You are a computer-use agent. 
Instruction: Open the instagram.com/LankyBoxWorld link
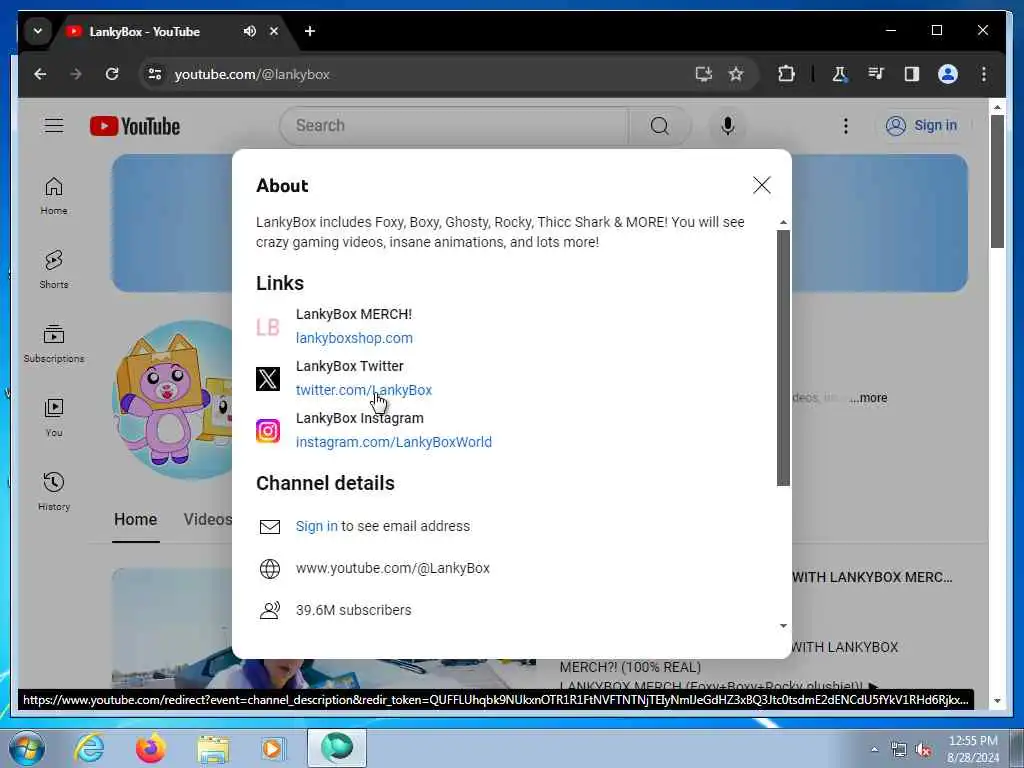click(x=394, y=442)
